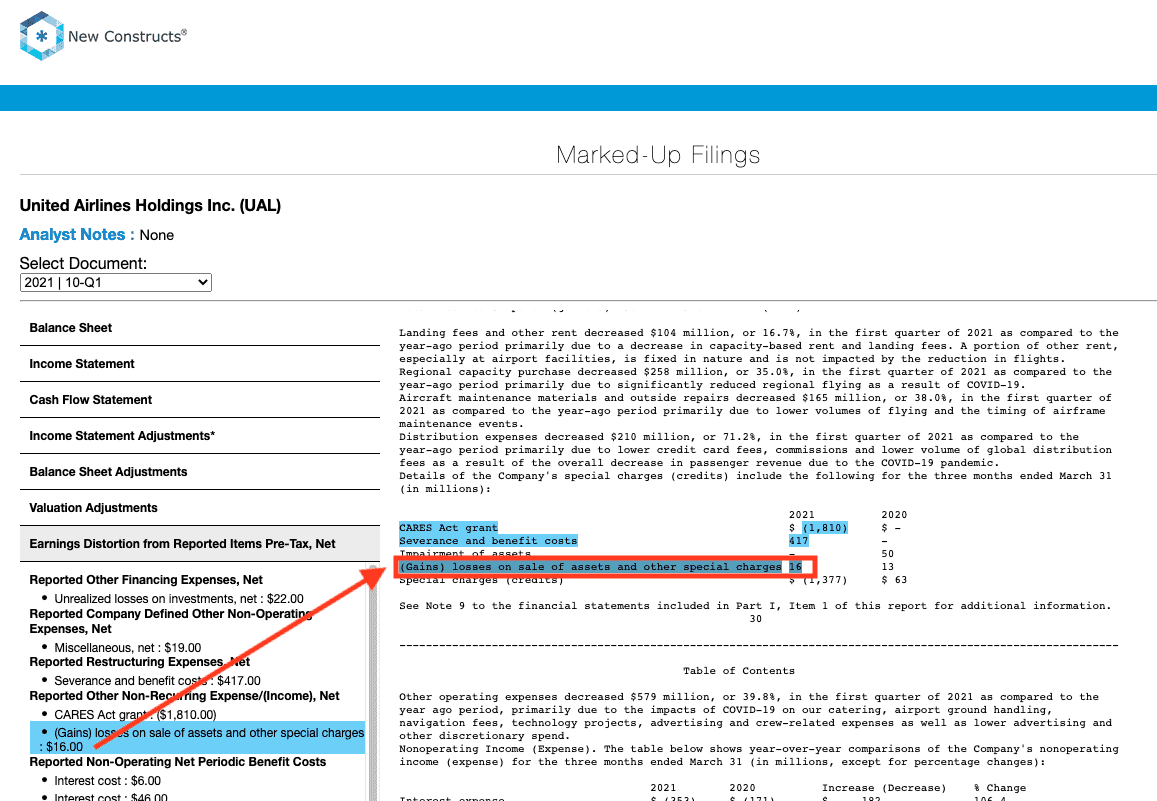This screenshot has height=801, width=1157.
Task: Click Reported Other Financing Expenses, Net heading
Action: 146,580
